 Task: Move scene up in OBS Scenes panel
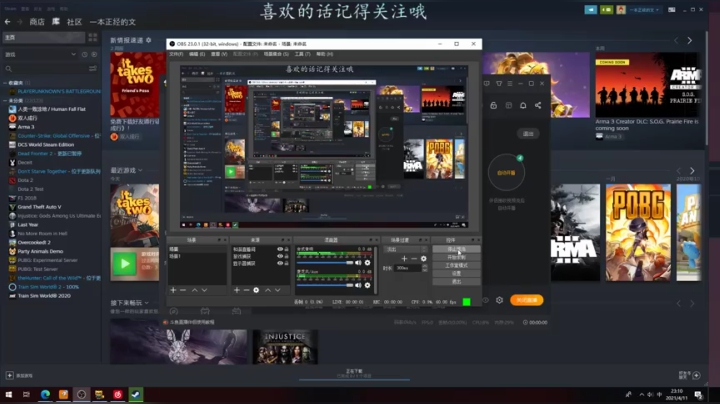[x=195, y=290]
